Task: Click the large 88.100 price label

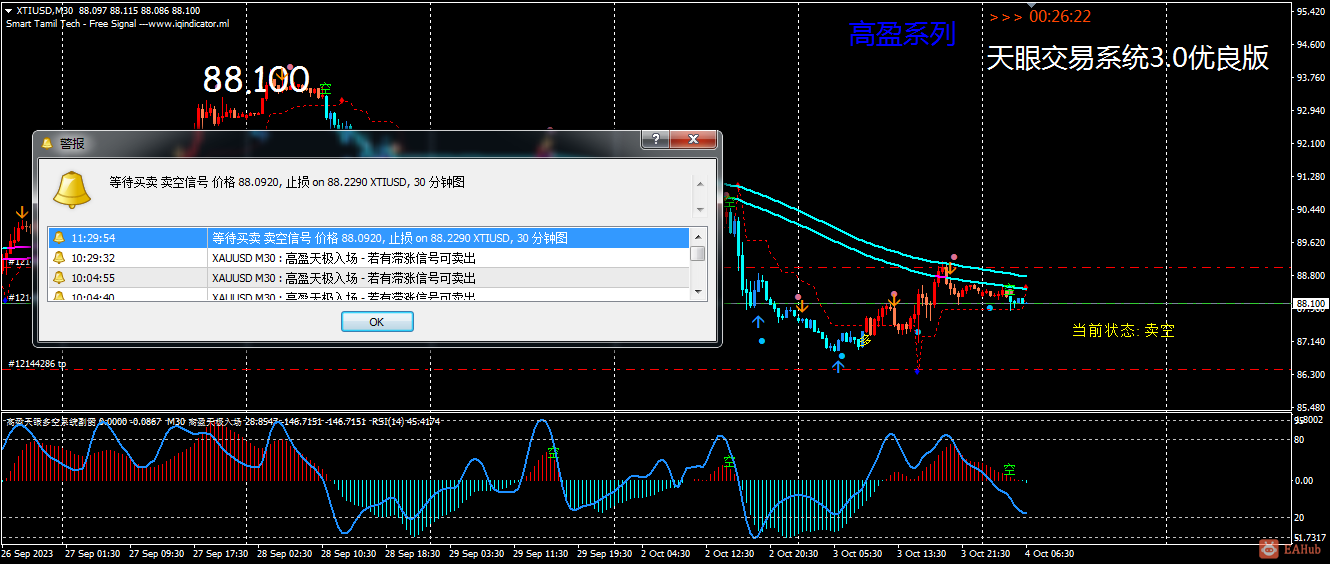Action: click(x=256, y=80)
